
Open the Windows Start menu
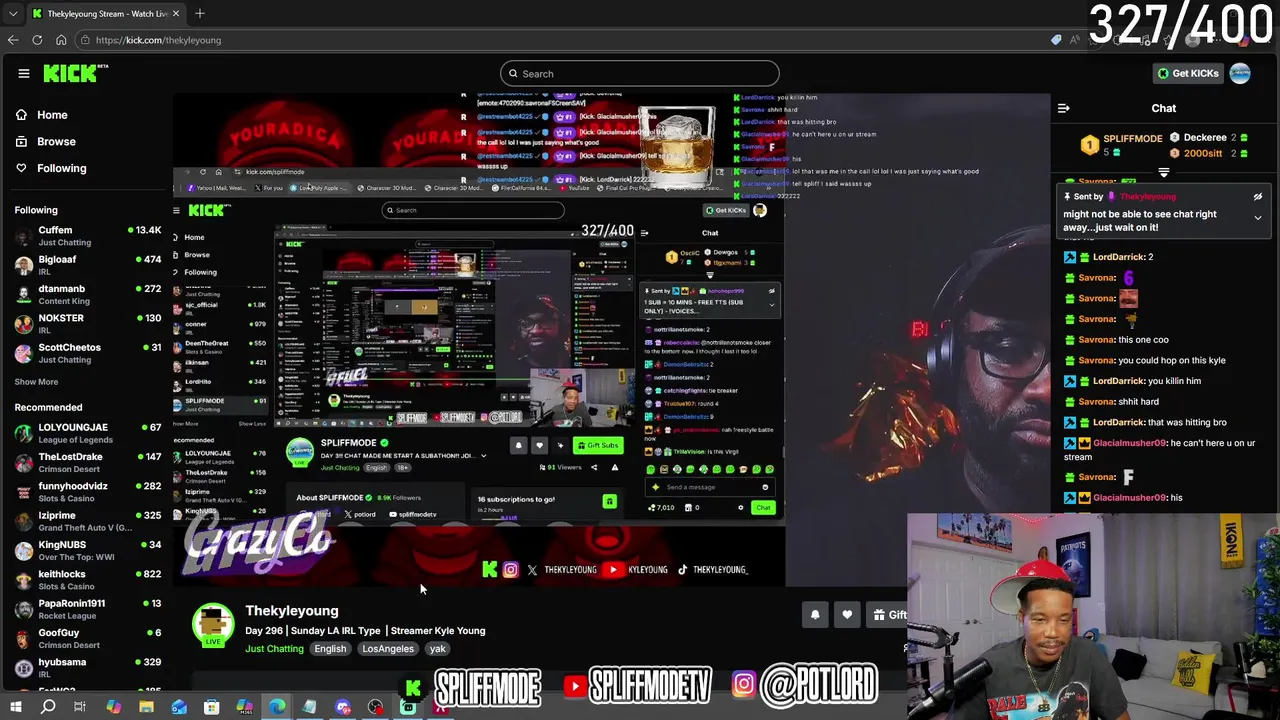tap(15, 707)
